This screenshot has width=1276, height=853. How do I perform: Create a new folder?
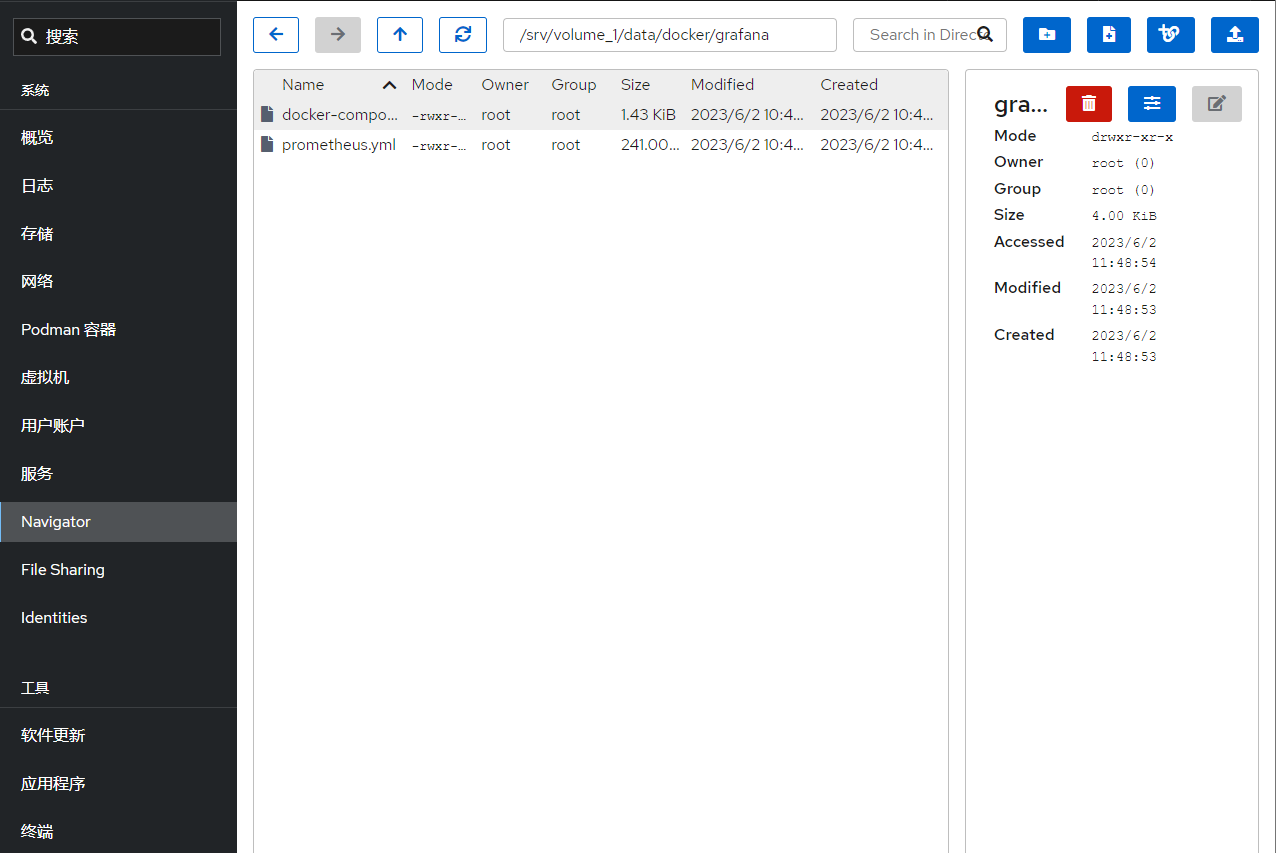click(x=1046, y=35)
